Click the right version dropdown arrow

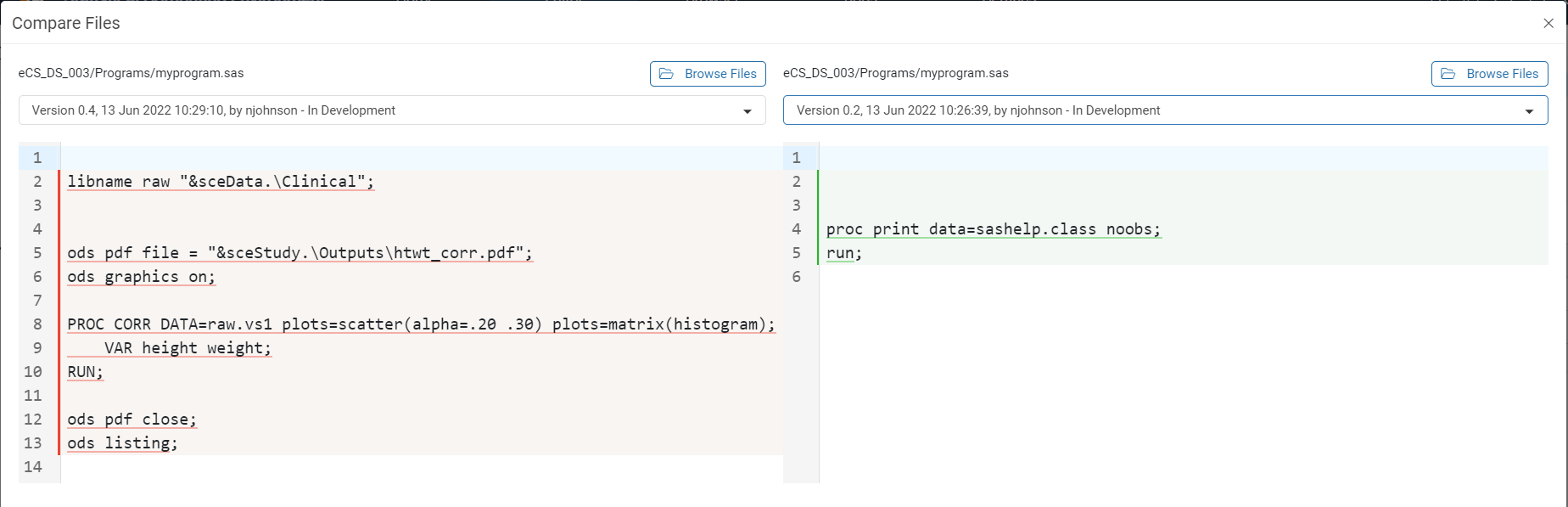1529,111
